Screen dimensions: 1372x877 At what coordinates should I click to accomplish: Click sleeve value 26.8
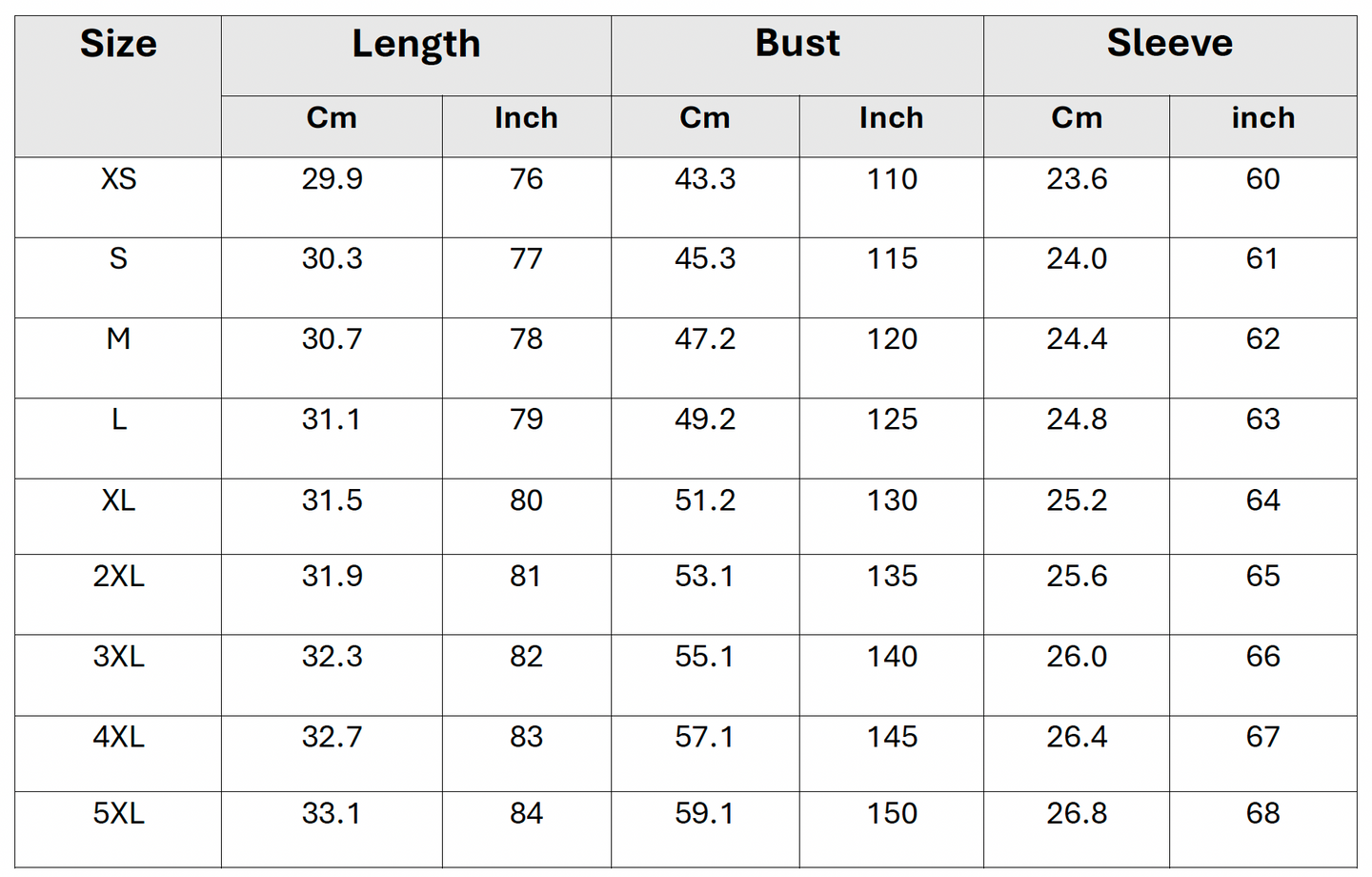tap(1077, 813)
